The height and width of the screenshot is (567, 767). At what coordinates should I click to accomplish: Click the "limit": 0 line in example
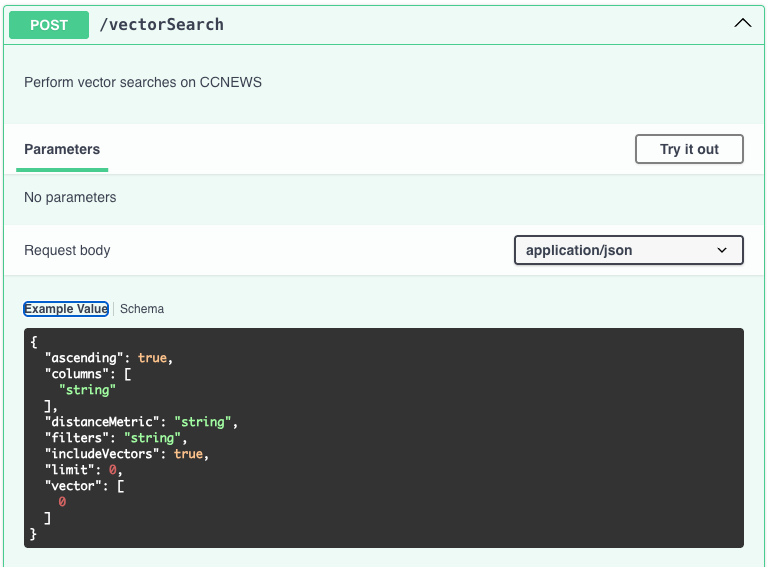click(x=83, y=470)
